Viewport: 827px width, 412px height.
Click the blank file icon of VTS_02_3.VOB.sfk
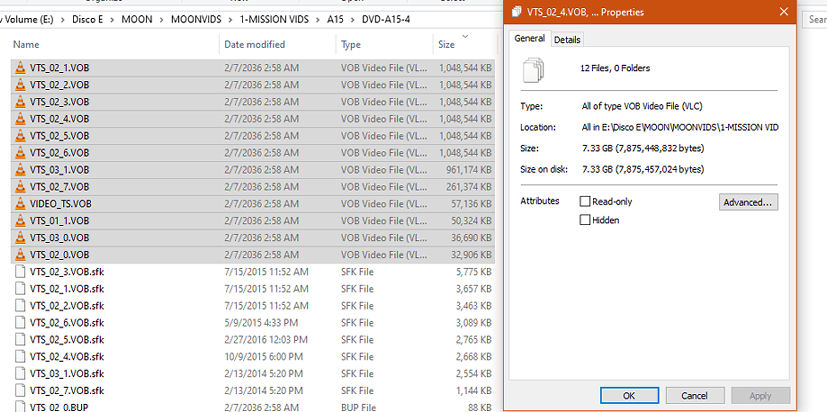pyautogui.click(x=19, y=271)
